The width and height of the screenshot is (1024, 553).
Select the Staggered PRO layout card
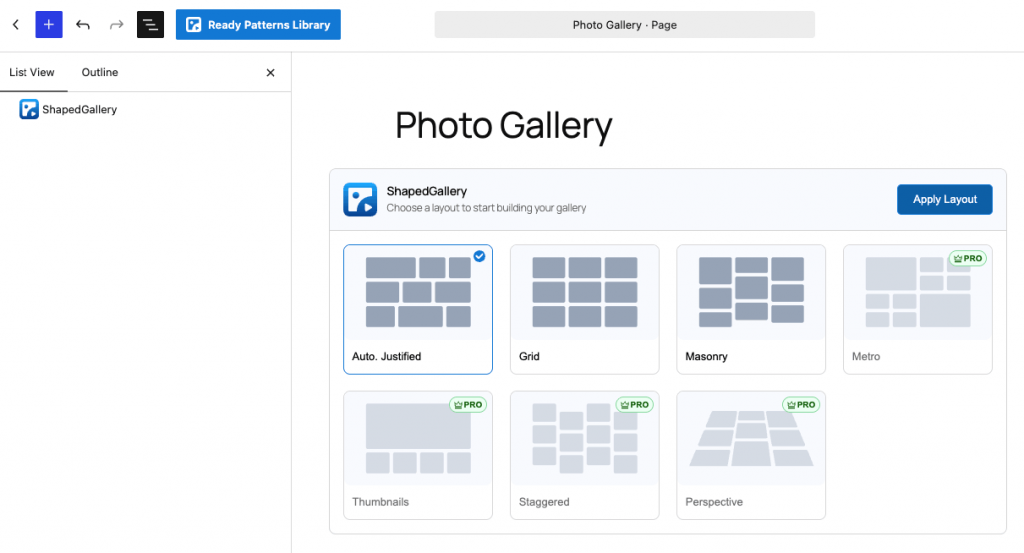coord(584,455)
